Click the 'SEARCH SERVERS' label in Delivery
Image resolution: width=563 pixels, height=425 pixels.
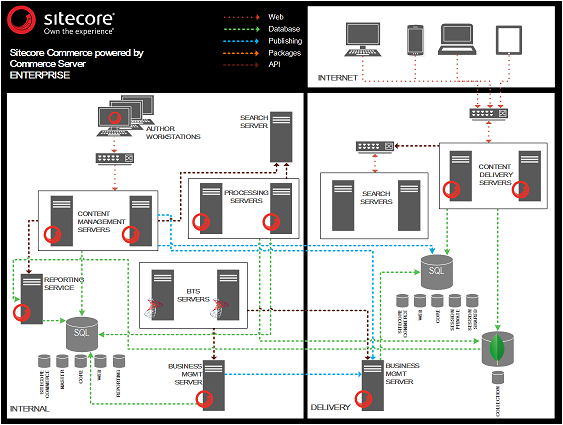pyautogui.click(x=376, y=197)
